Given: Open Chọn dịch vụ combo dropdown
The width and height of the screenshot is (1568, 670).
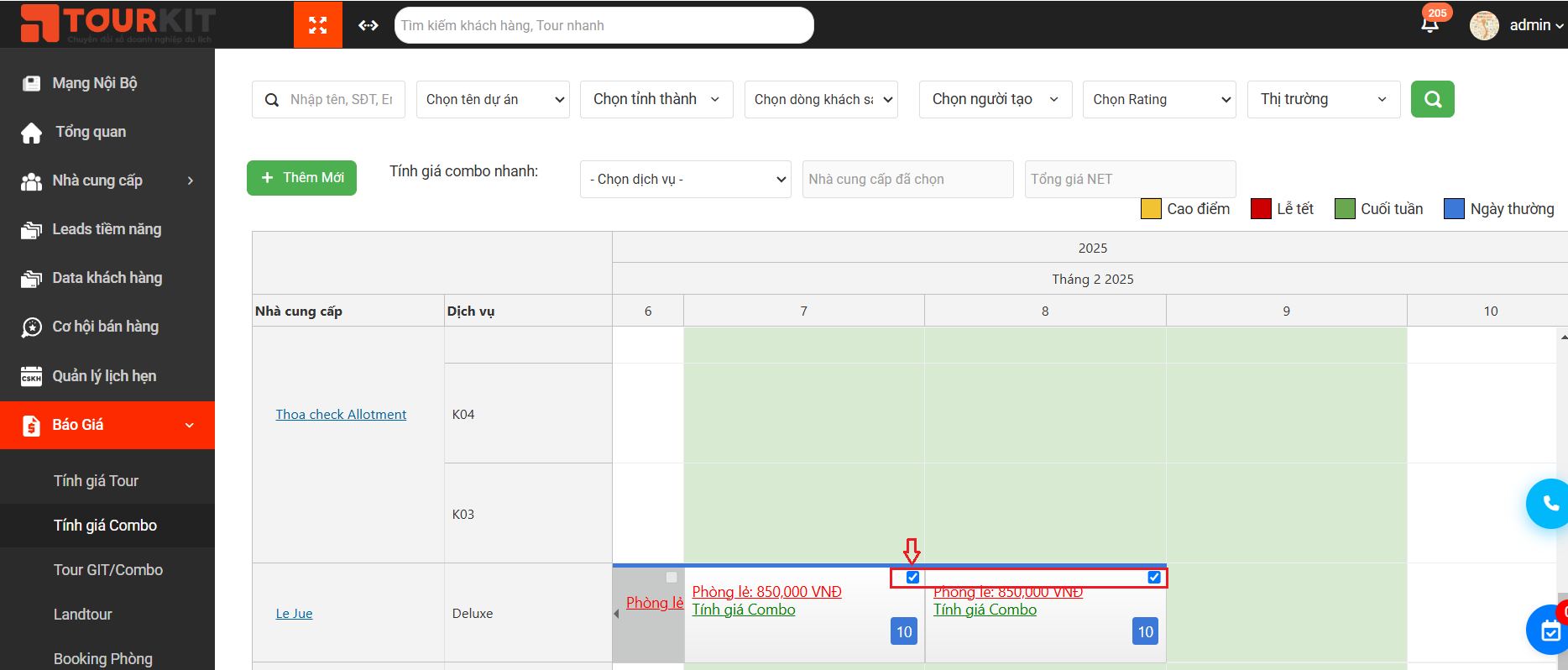Looking at the screenshot, I should coord(686,179).
